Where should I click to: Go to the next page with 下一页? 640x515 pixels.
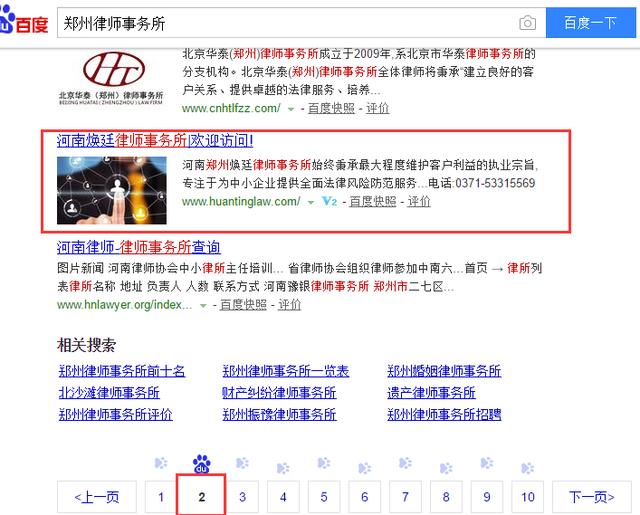(591, 496)
